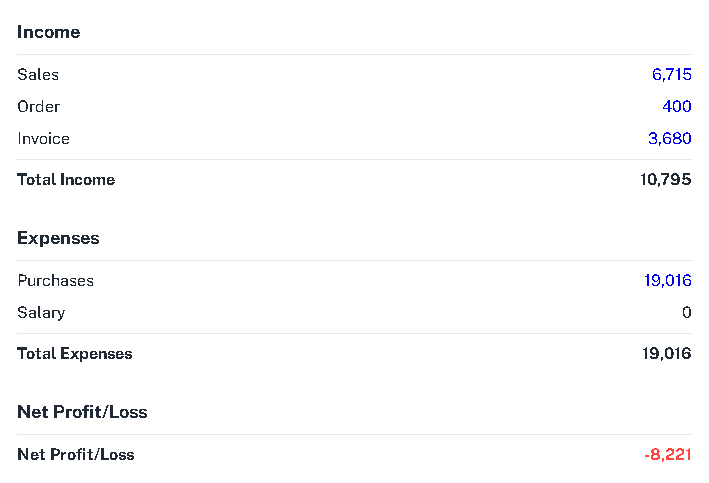The height and width of the screenshot is (483, 709).
Task: Open the Invoice amount 3,680 link
Action: [x=670, y=138]
